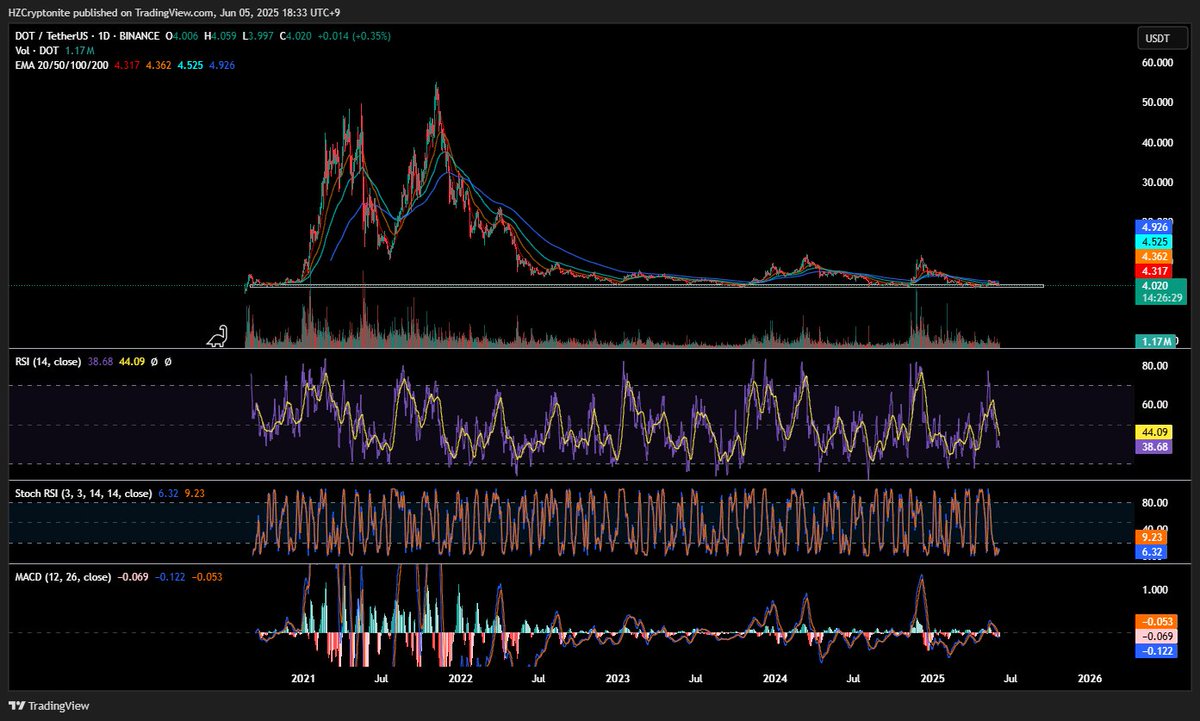
Task: Select the MACD (12, 26, close) indicator legend
Action: point(62,577)
